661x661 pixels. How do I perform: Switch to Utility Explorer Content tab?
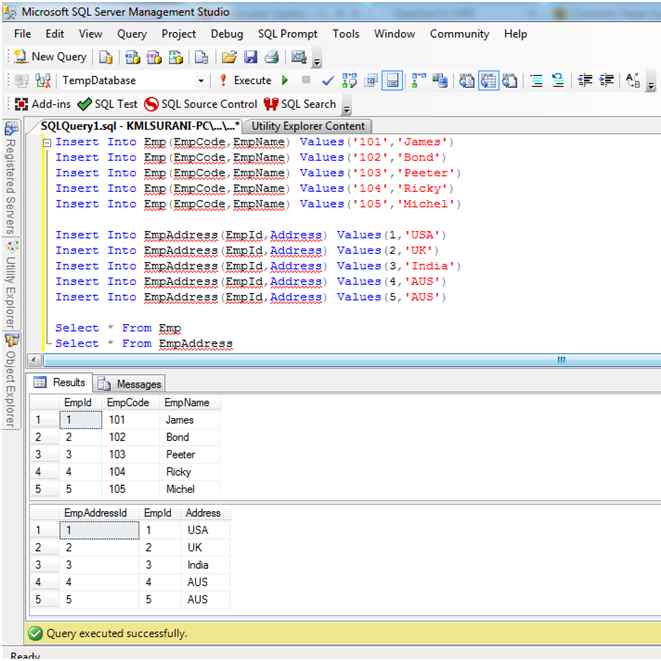[308, 126]
